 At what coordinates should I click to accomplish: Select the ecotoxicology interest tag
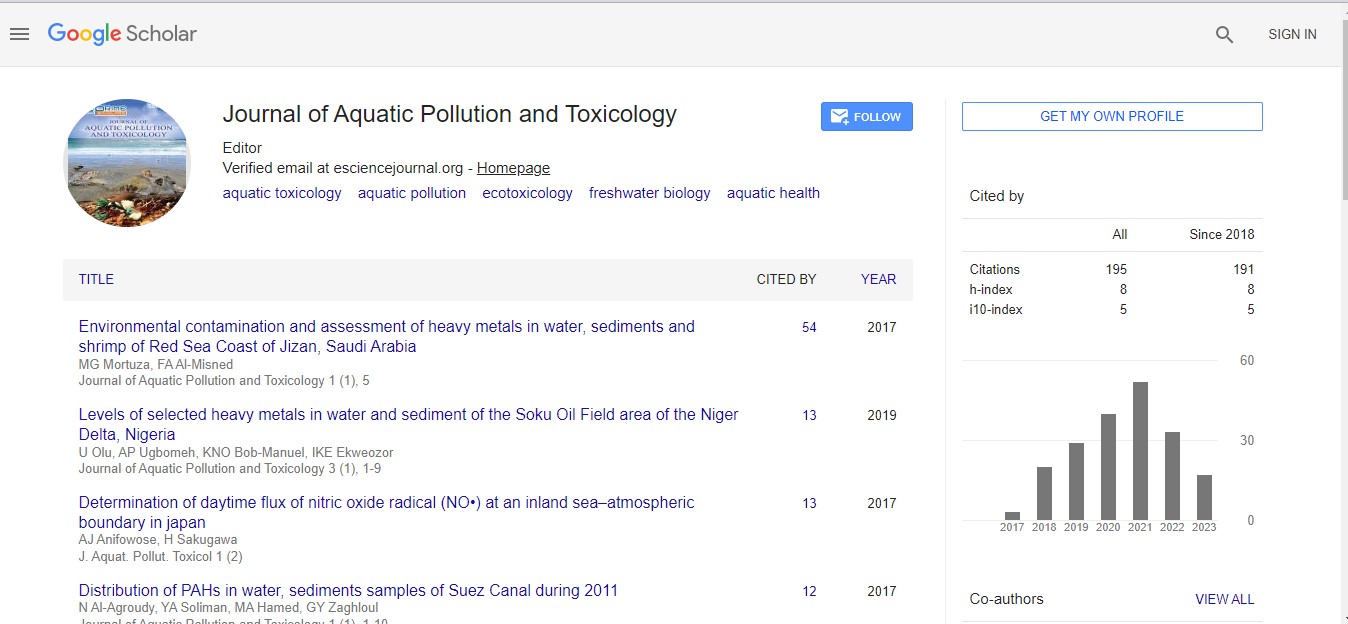tap(527, 193)
